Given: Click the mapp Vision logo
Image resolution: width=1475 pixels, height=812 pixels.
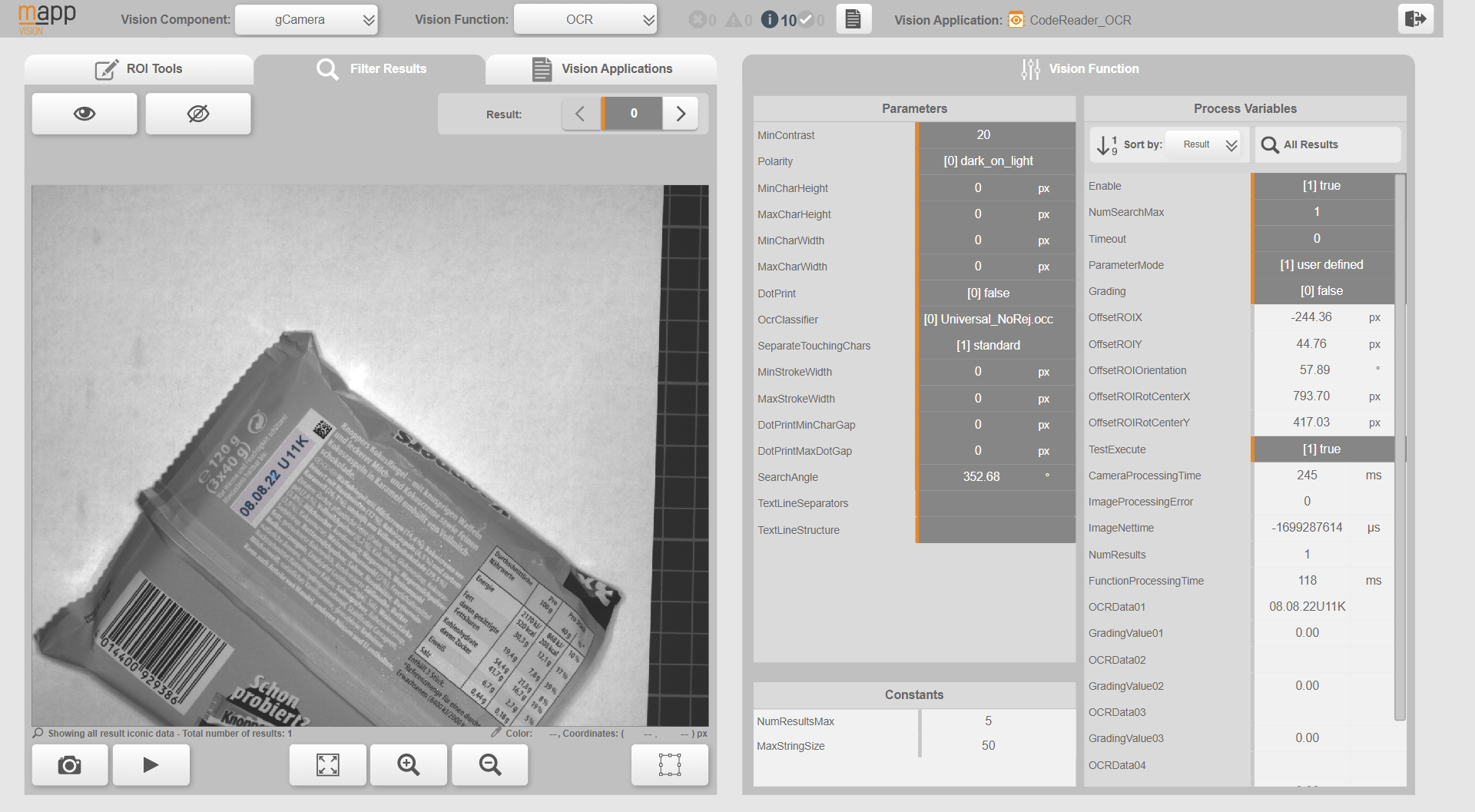Looking at the screenshot, I should click(x=47, y=18).
